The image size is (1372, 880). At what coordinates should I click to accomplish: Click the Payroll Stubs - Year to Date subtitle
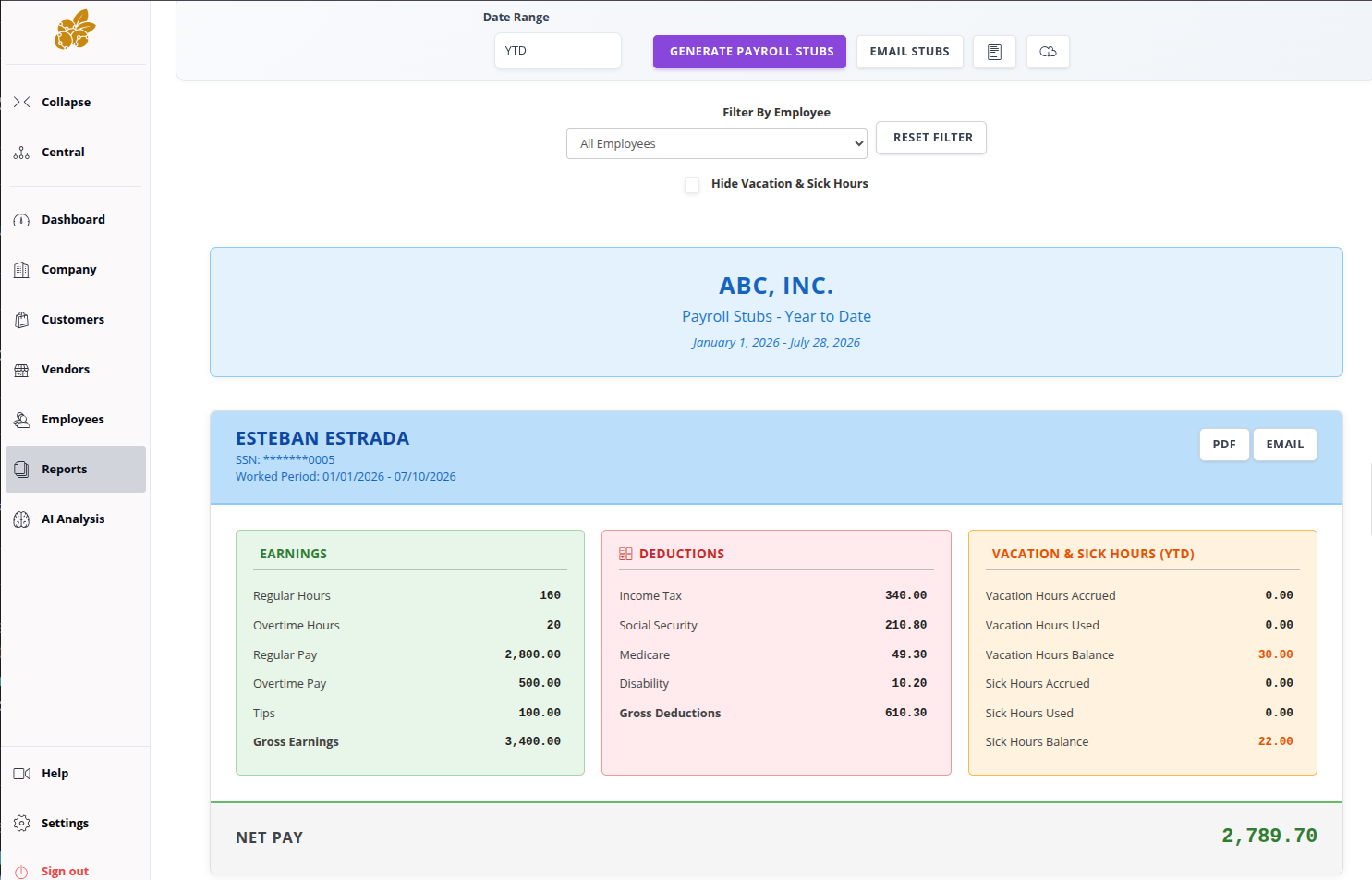coord(776,316)
